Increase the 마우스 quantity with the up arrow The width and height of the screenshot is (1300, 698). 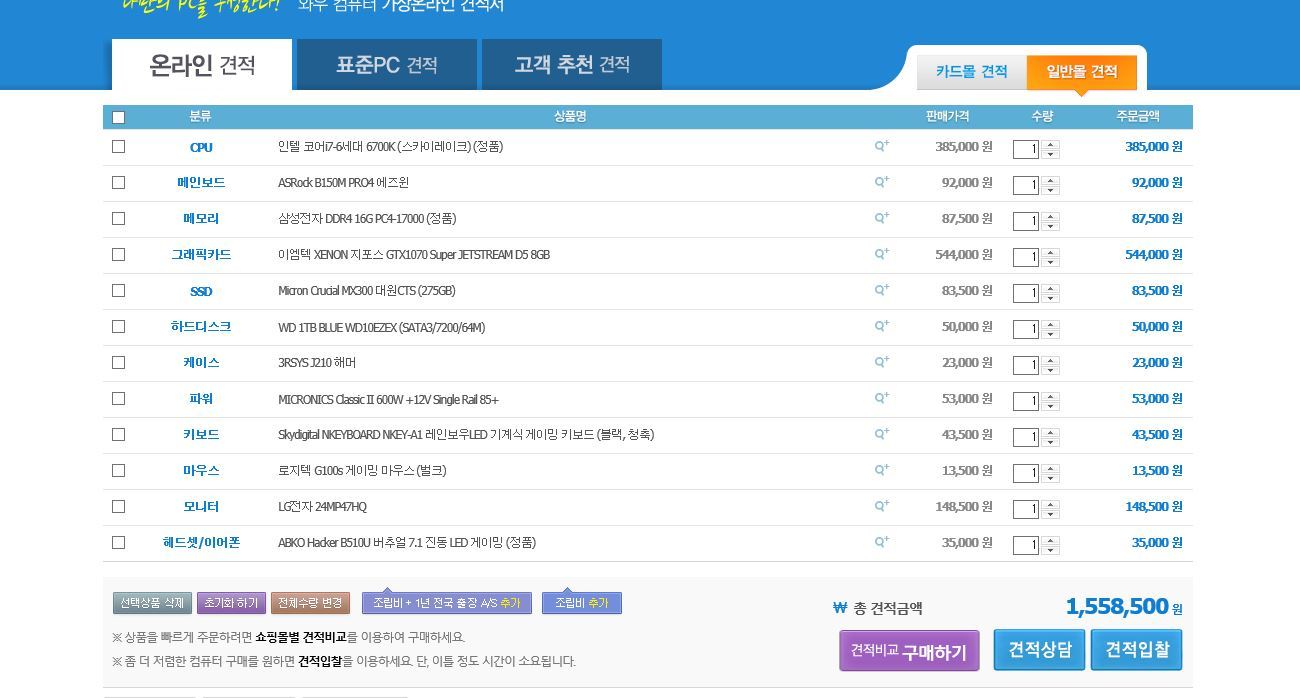tap(1051, 468)
